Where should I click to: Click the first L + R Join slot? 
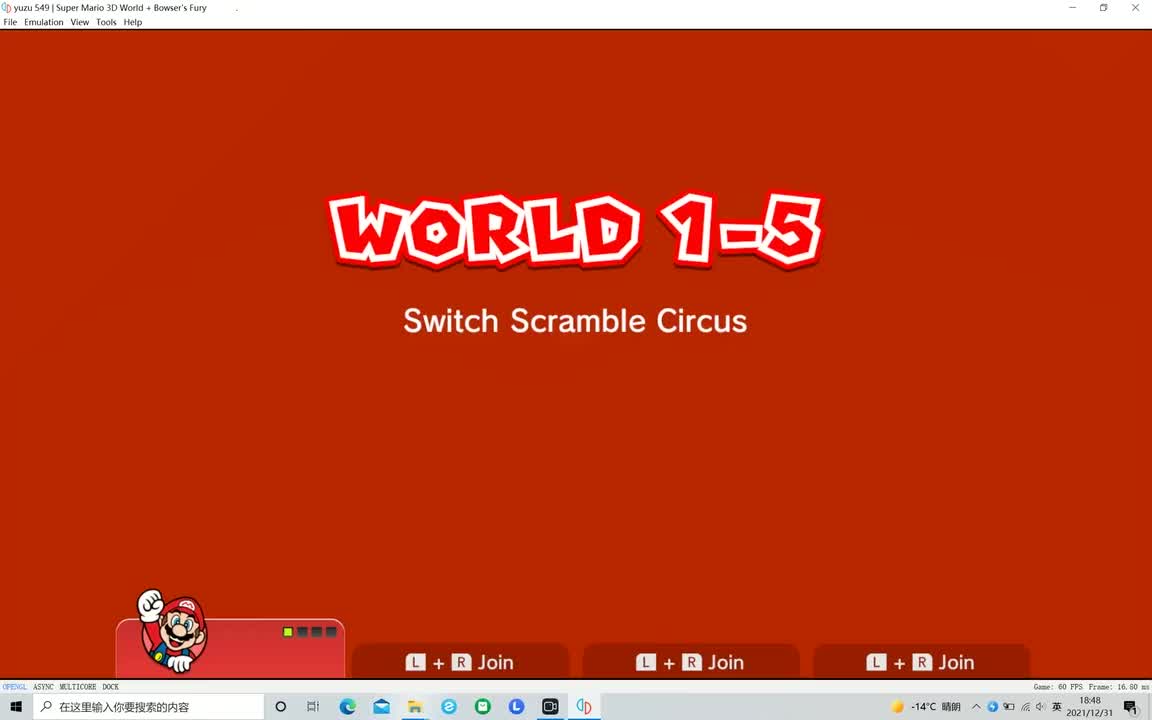click(460, 661)
